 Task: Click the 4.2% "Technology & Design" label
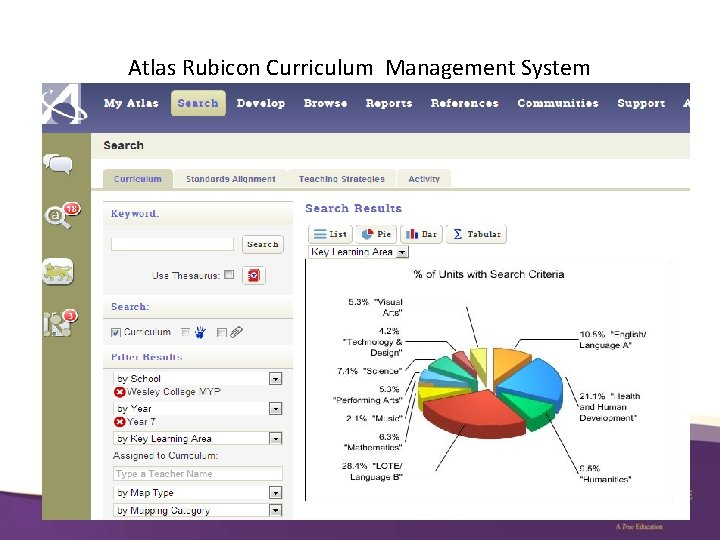372,342
